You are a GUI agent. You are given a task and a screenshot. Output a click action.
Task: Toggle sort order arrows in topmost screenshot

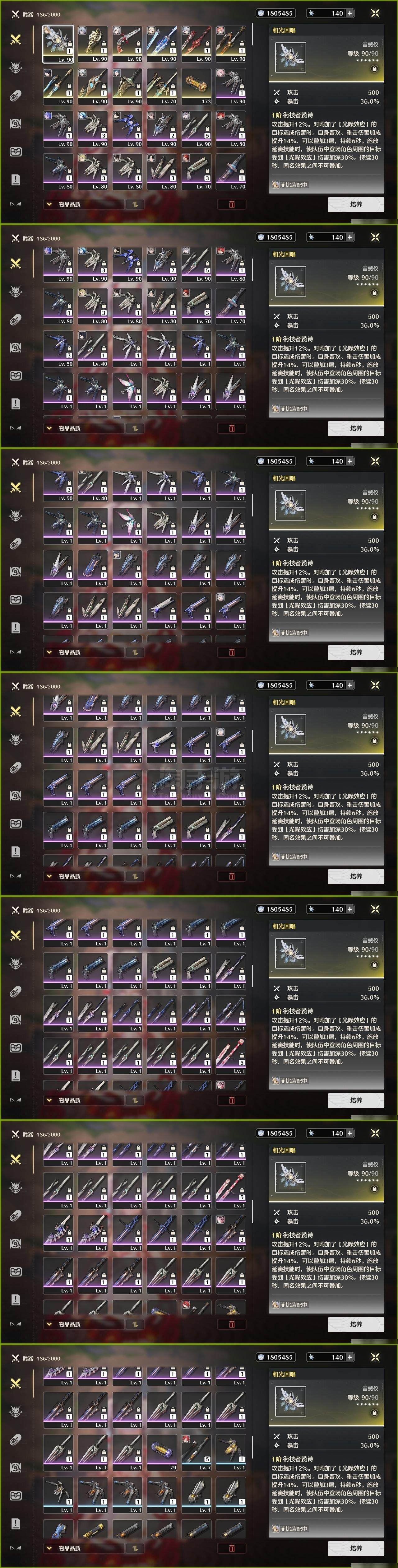(x=135, y=204)
